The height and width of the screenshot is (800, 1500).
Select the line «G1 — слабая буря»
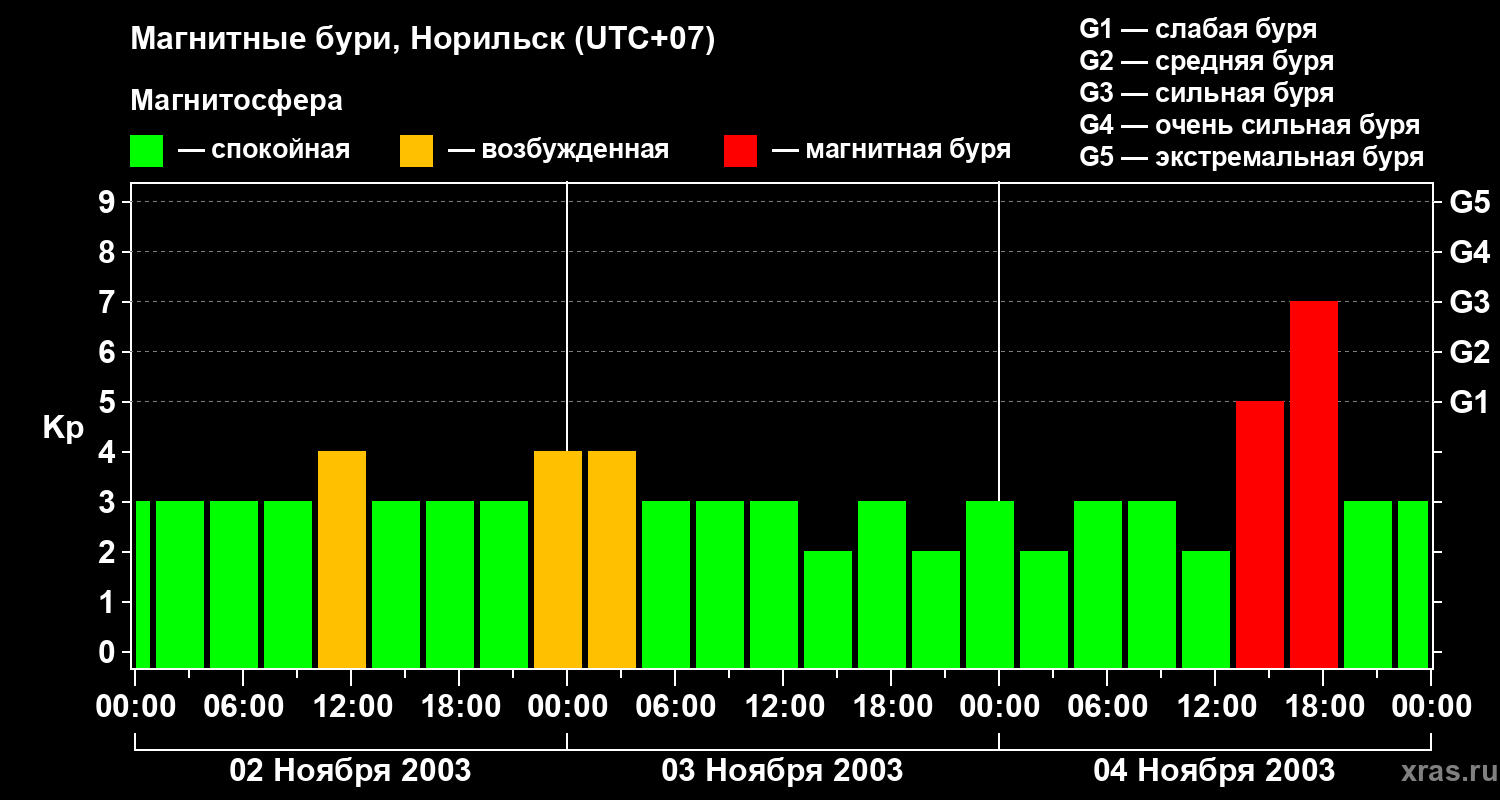pyautogui.click(x=1198, y=29)
